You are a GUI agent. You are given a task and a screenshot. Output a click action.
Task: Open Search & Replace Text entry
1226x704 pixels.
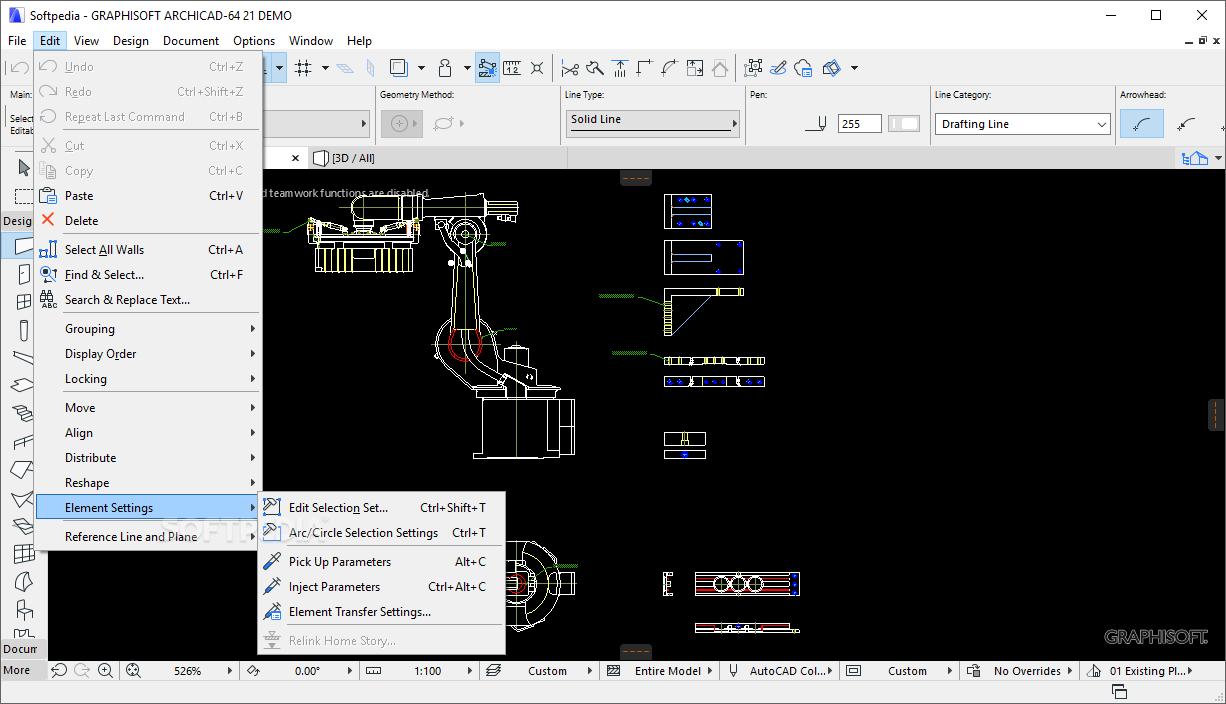tap(148, 300)
